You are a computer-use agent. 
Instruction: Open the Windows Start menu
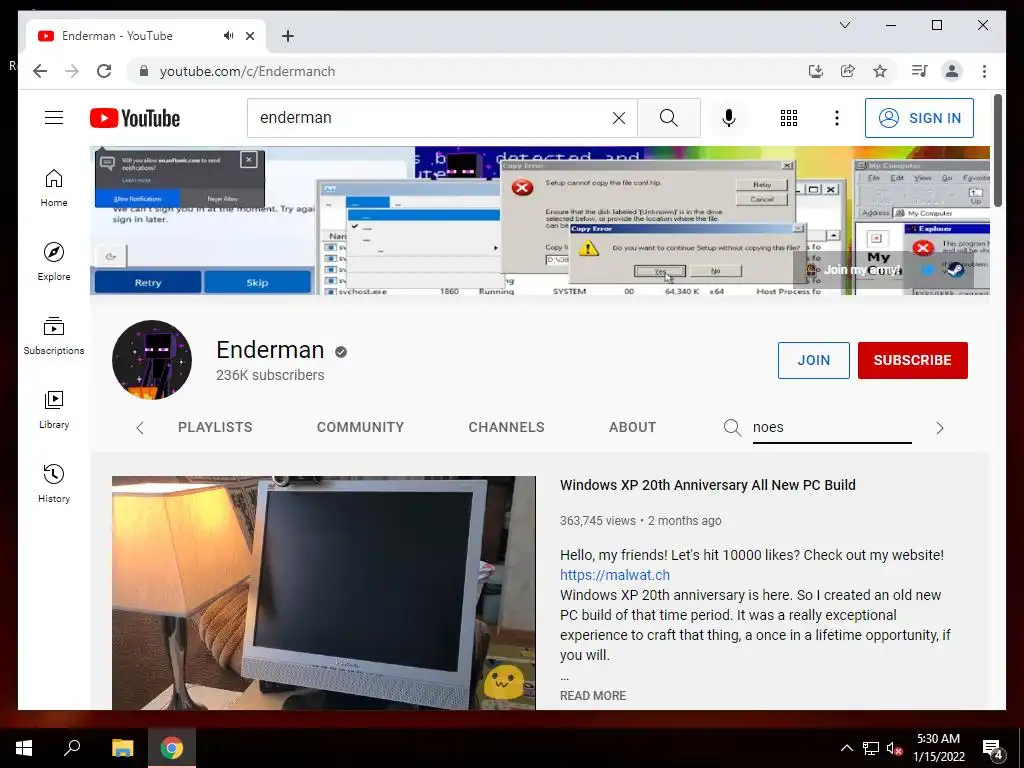click(24, 748)
